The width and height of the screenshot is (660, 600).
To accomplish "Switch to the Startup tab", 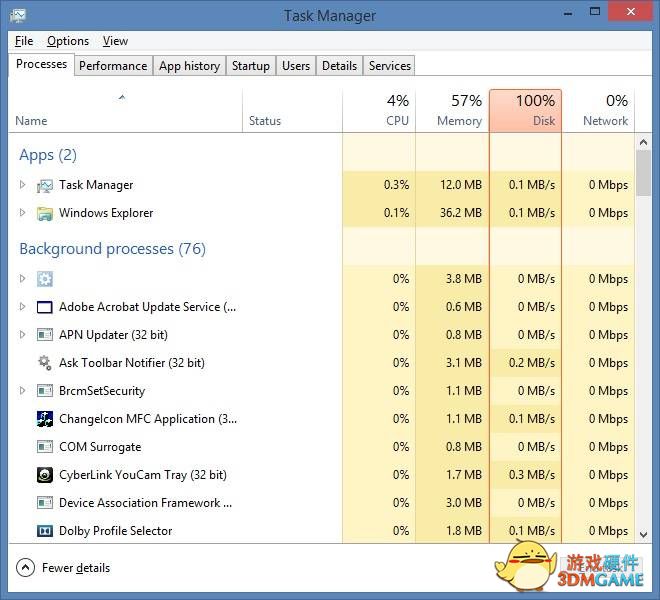I will [x=251, y=66].
